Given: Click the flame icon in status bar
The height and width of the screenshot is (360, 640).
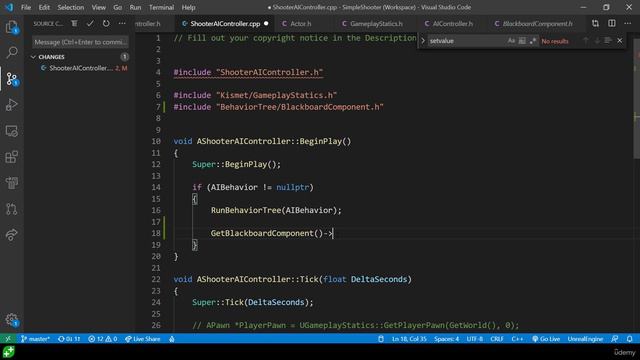Looking at the screenshot, I should pyautogui.click(x=172, y=339).
